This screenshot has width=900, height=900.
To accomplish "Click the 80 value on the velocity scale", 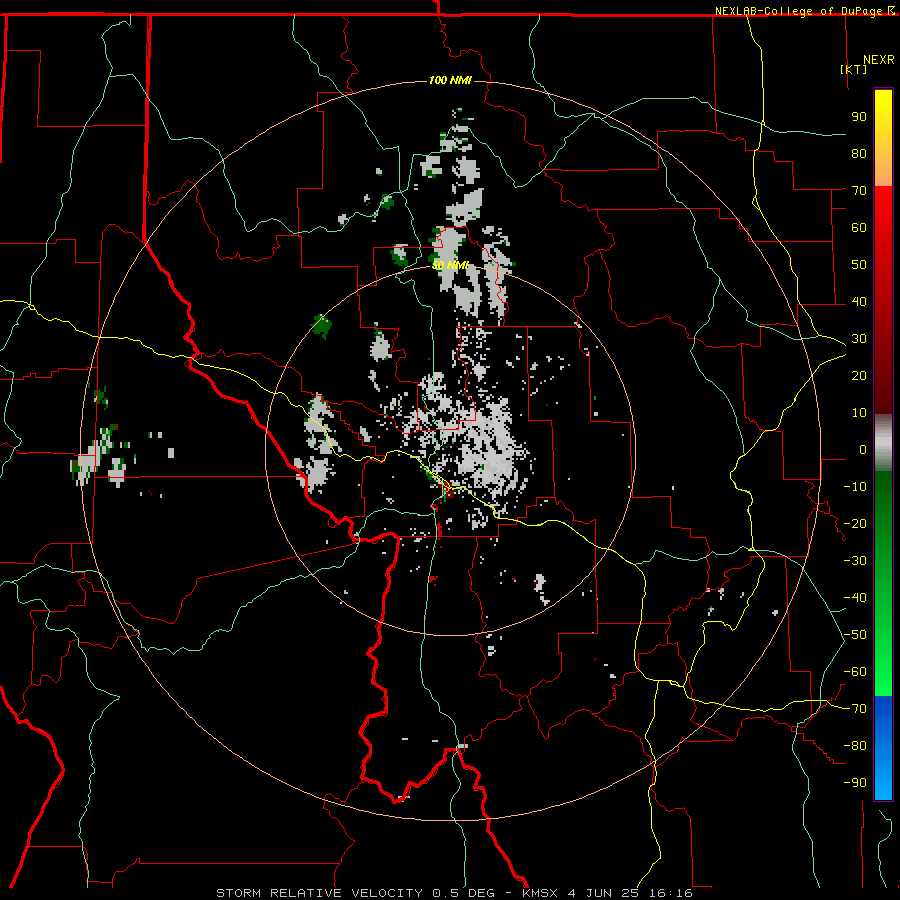I will 859,153.
